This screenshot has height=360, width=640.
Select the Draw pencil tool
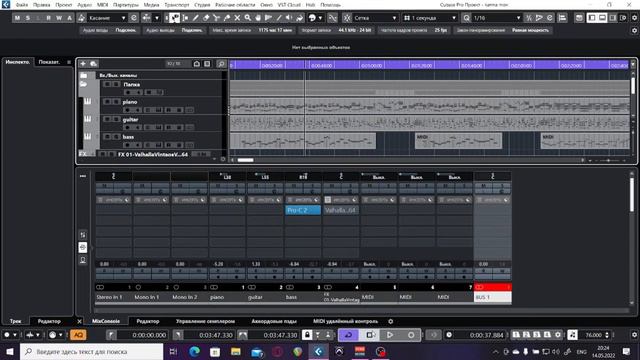(196, 18)
